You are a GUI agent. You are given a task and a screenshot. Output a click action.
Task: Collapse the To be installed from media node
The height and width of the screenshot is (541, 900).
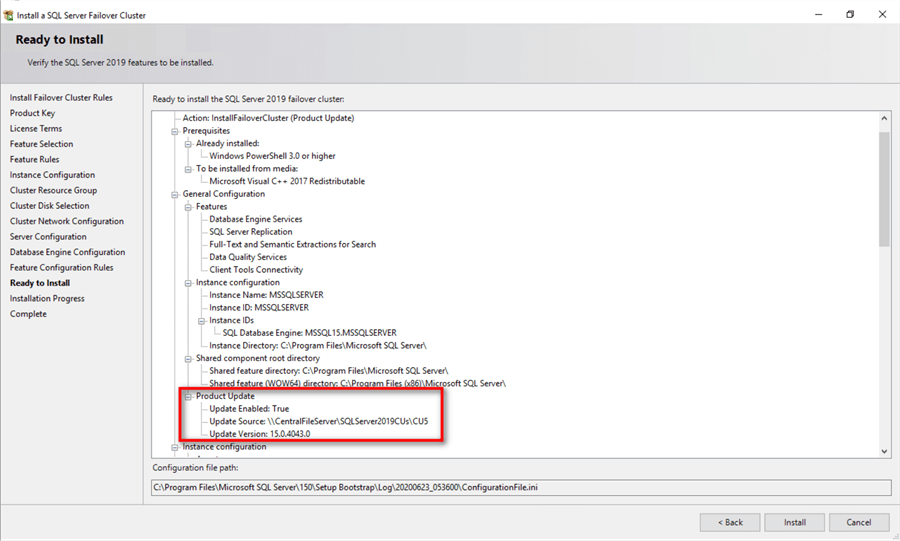tap(188, 169)
